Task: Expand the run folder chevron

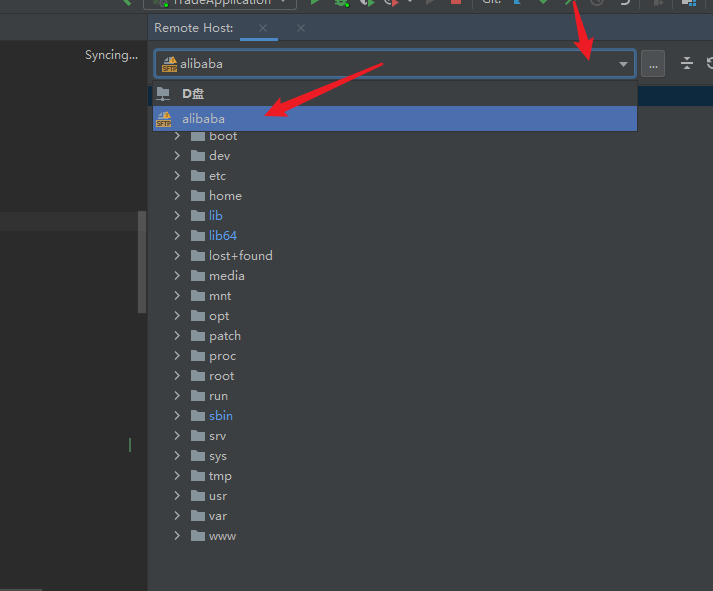Action: 177,396
